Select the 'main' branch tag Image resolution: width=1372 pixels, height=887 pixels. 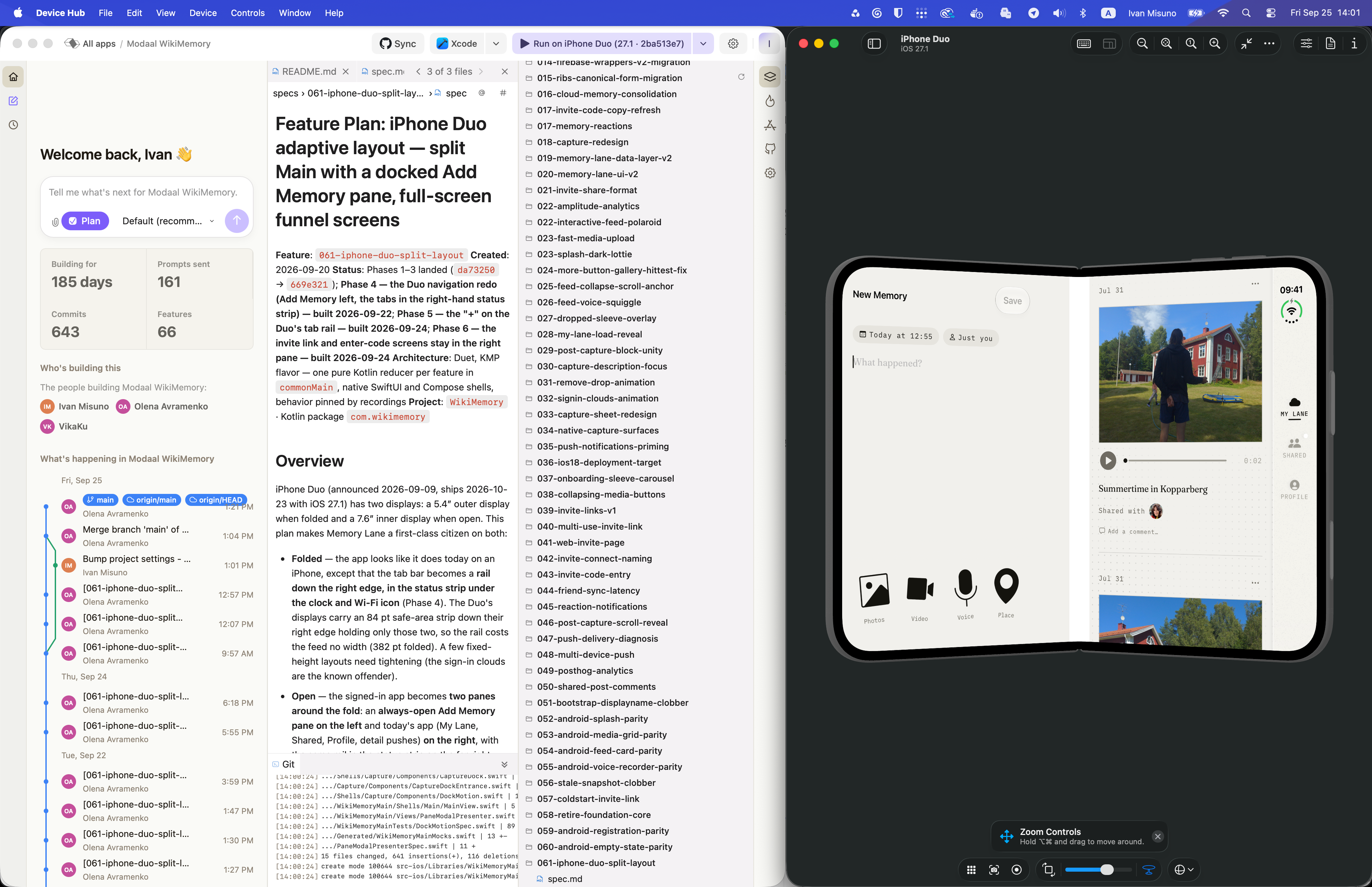[101, 499]
